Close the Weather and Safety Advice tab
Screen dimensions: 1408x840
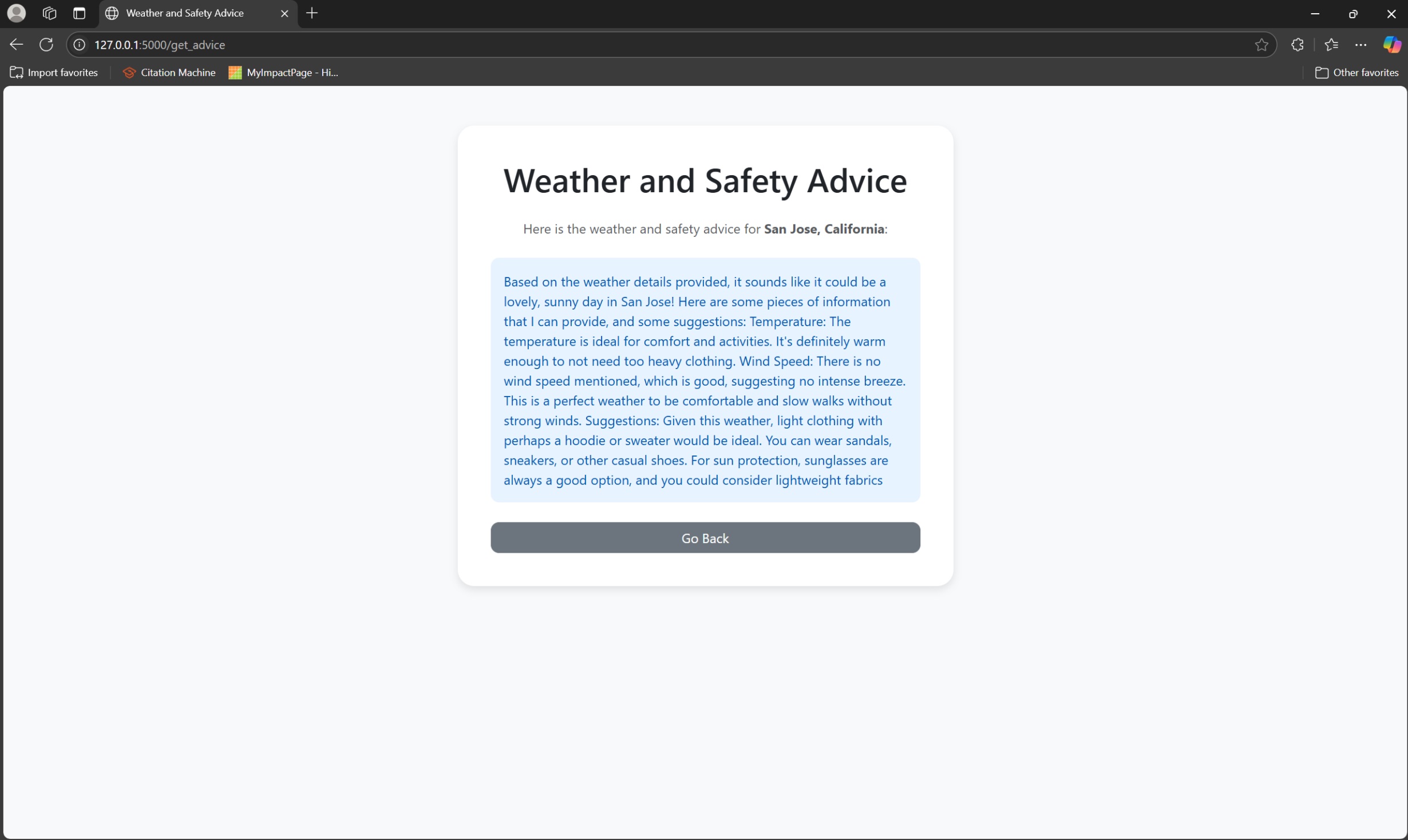click(x=284, y=13)
